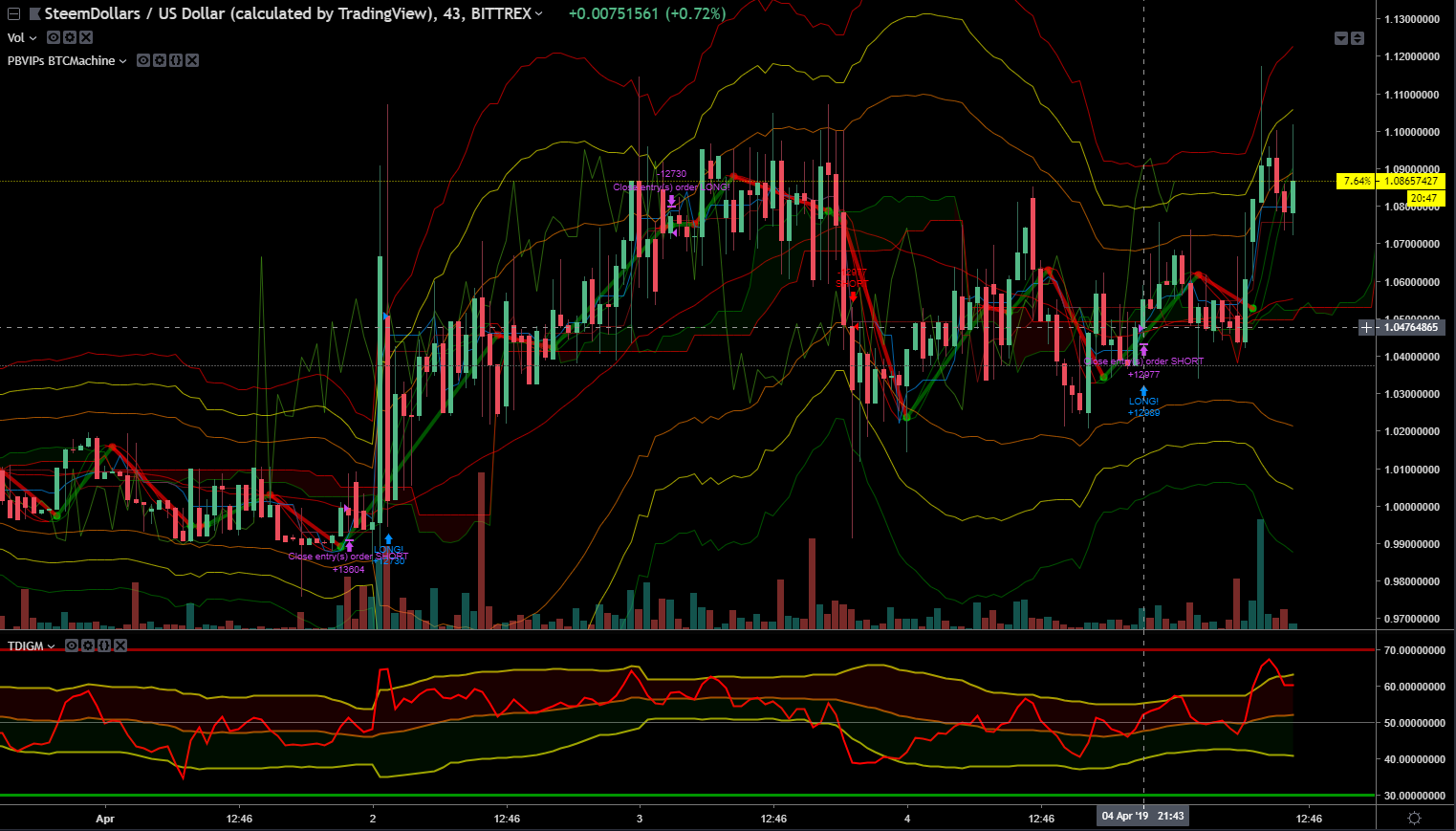This screenshot has width=1456, height=831.
Task: View source code of the TDIGM indicator
Action: click(x=104, y=646)
